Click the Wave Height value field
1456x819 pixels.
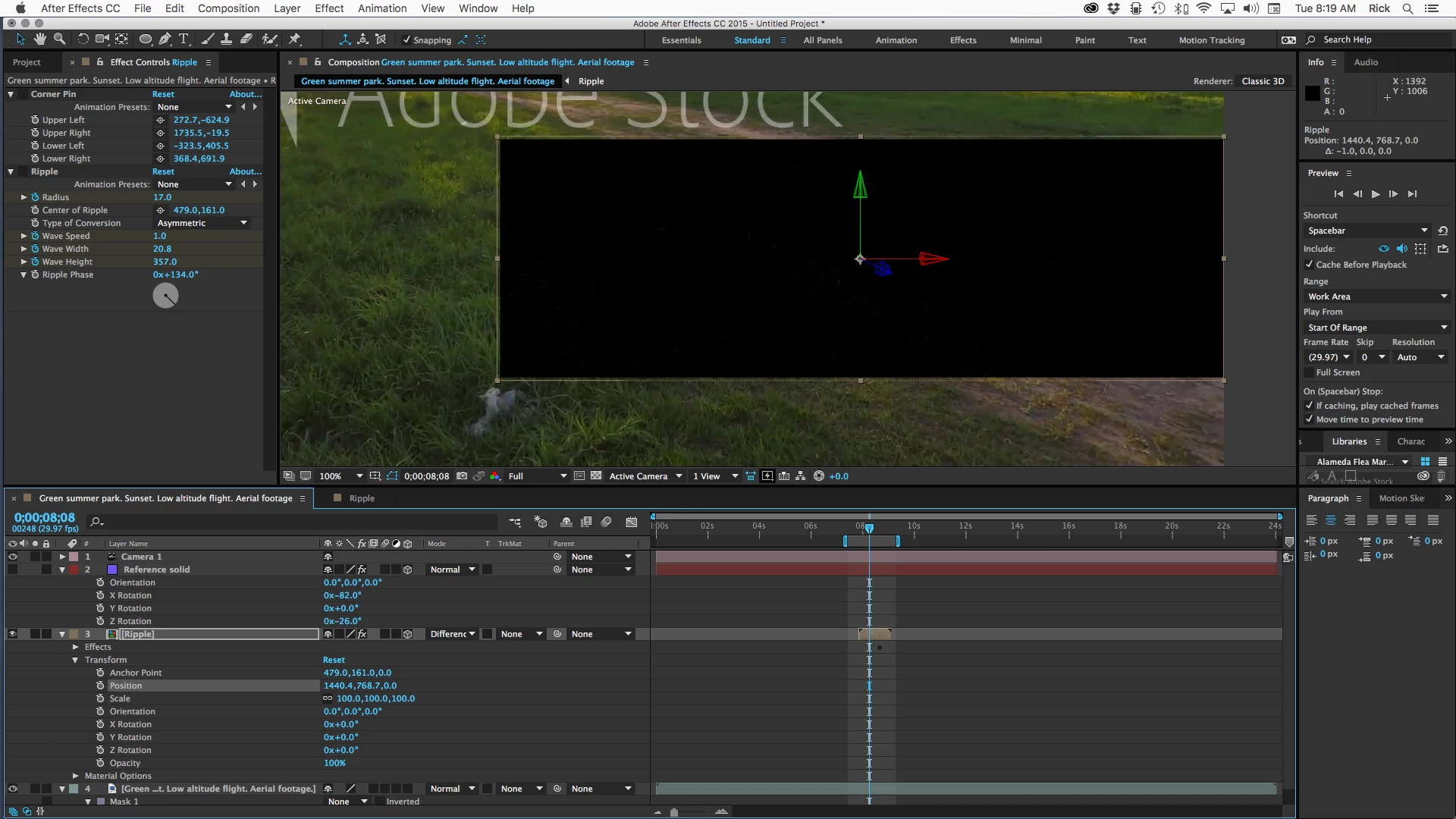(x=165, y=262)
